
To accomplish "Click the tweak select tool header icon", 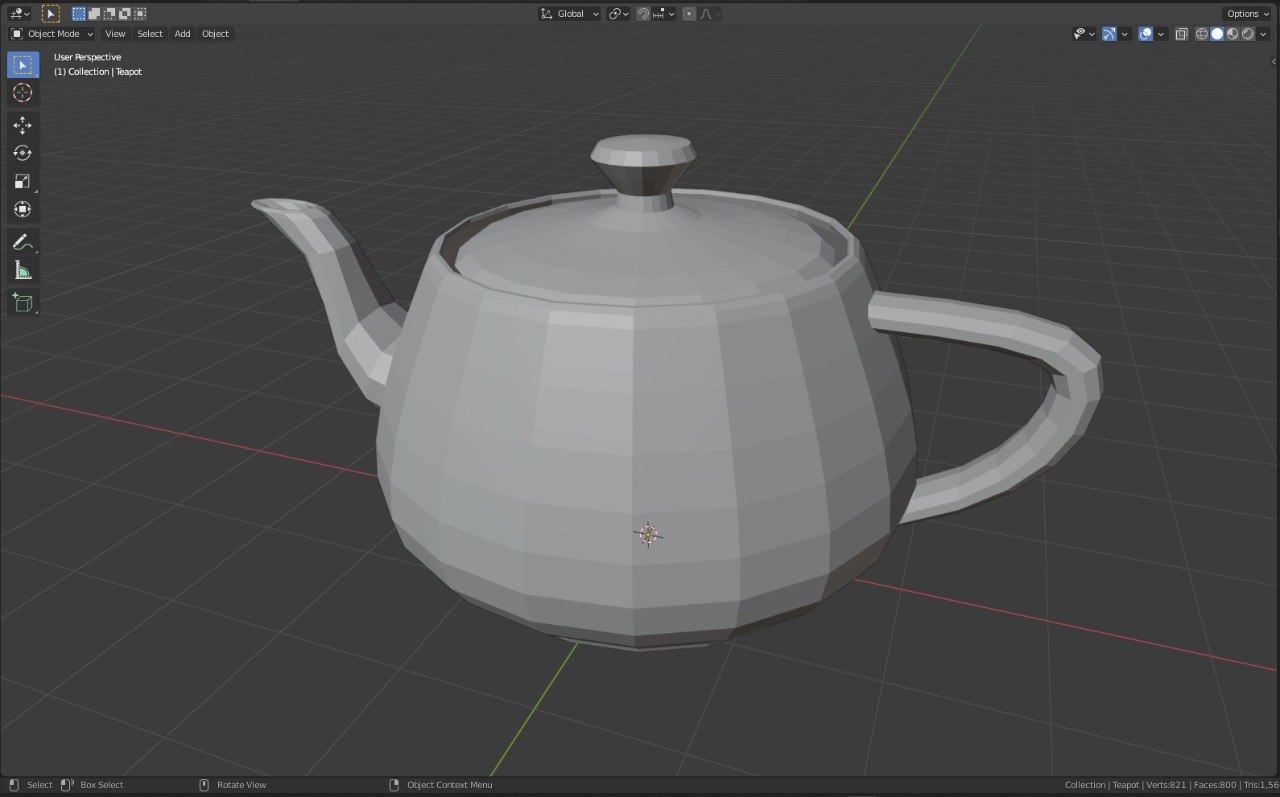I will [51, 14].
